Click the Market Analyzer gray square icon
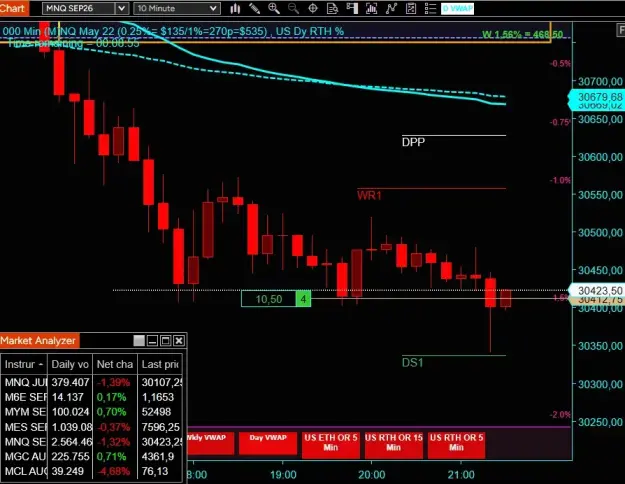Viewport: 625px width, 484px height. click(139, 340)
